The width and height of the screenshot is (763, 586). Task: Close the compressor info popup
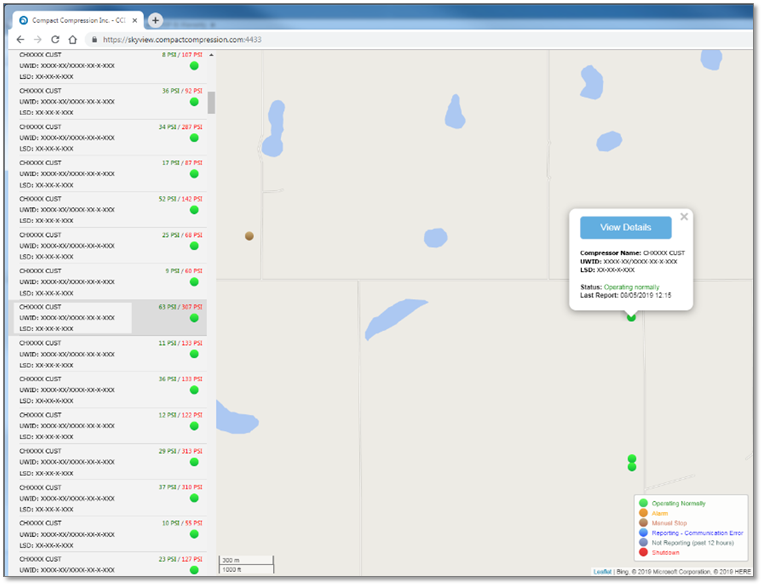point(684,216)
